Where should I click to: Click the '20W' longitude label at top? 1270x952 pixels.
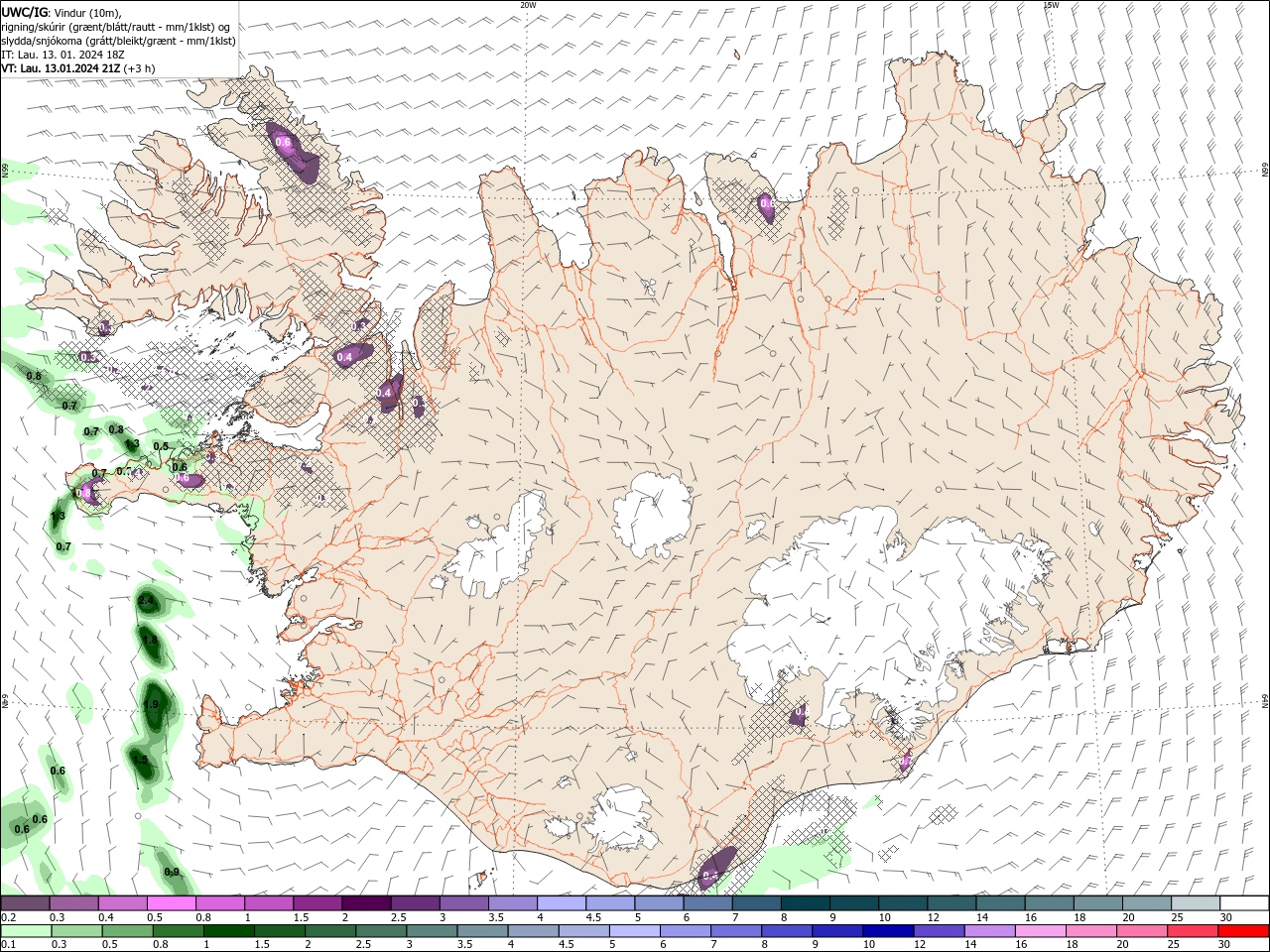tap(528, 4)
